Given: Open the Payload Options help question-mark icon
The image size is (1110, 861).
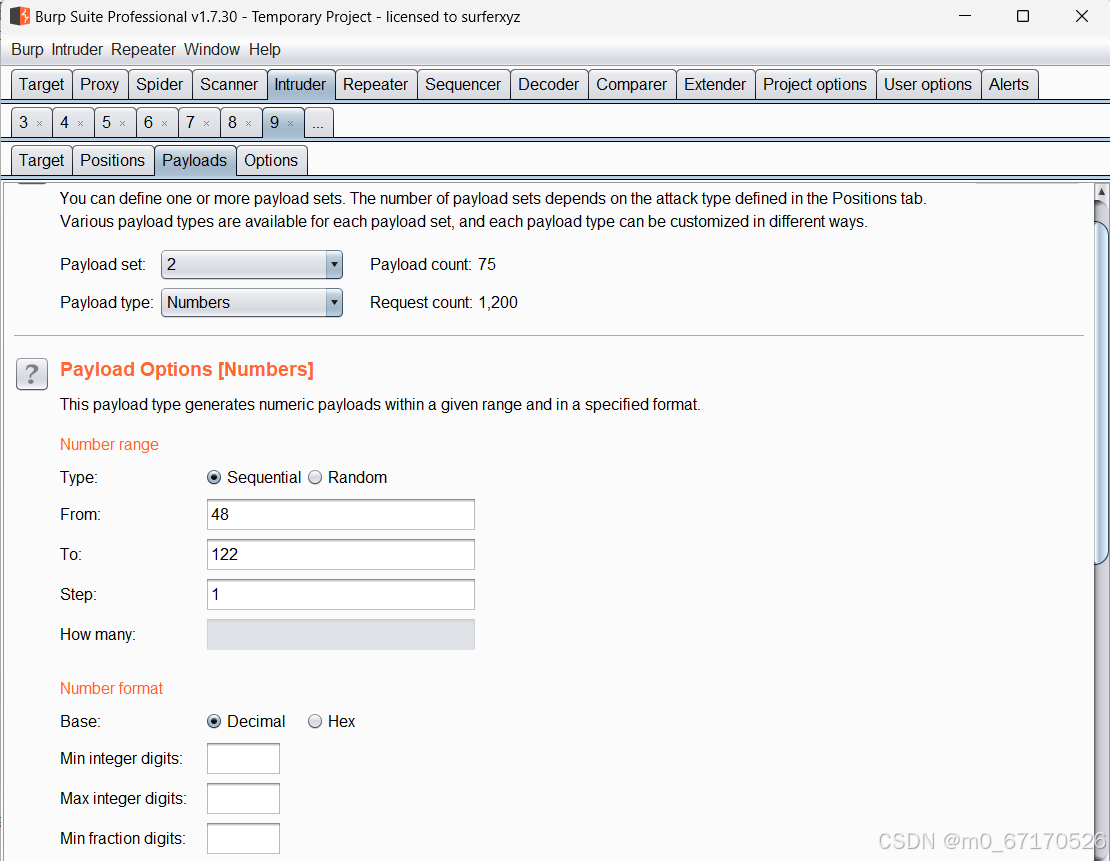Looking at the screenshot, I should [x=32, y=373].
